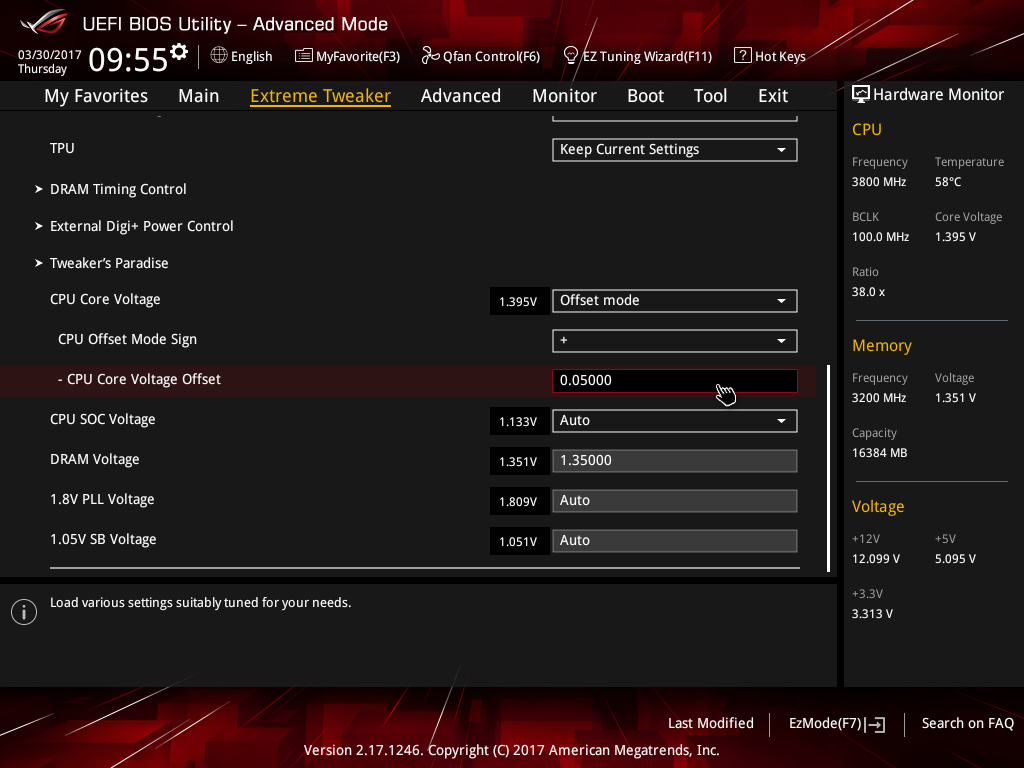
Task: Click the DRAM Voltage input field
Action: click(674, 461)
